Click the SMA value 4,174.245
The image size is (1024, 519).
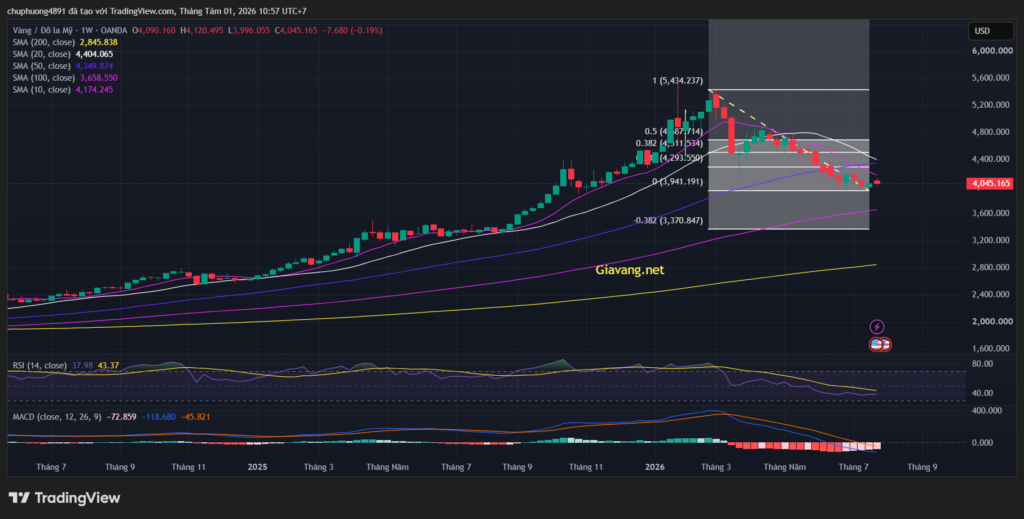pyautogui.click(x=94, y=89)
